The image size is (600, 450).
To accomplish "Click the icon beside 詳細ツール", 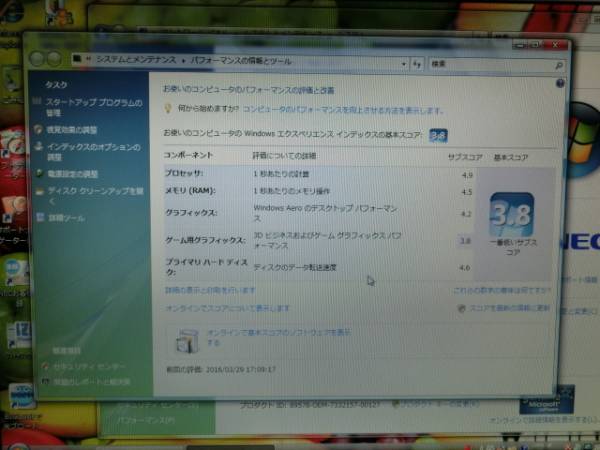I will (40, 217).
